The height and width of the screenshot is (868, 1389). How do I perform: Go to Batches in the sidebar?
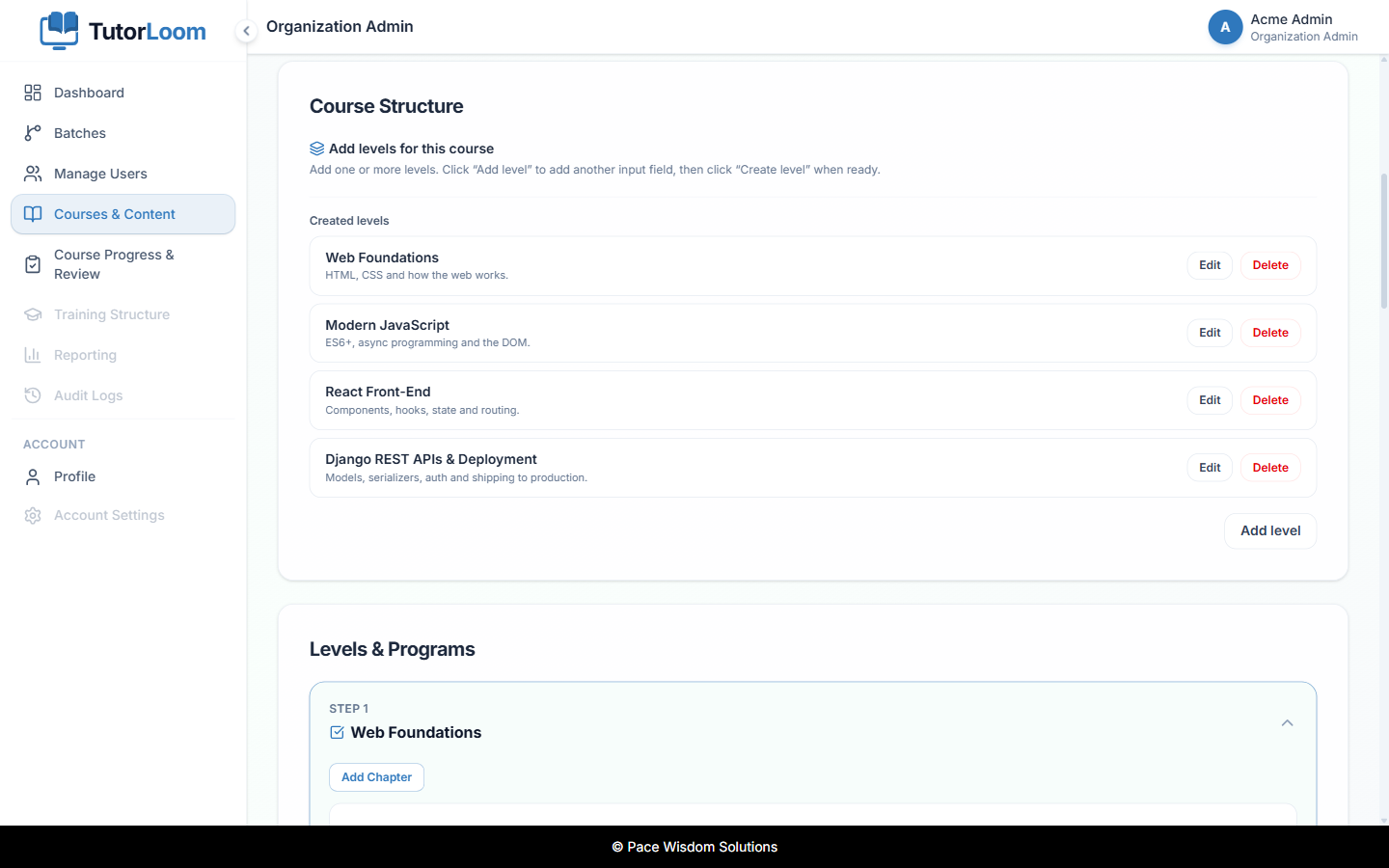pyautogui.click(x=123, y=133)
